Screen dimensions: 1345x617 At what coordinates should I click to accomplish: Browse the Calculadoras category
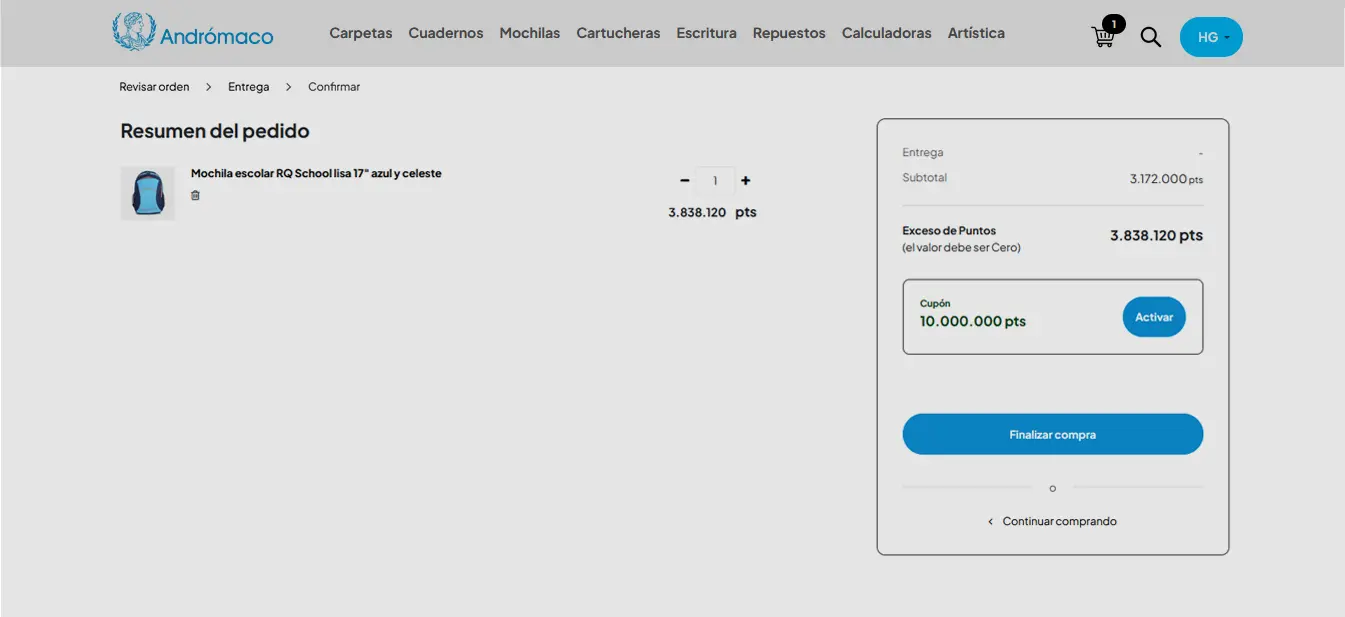(x=886, y=33)
